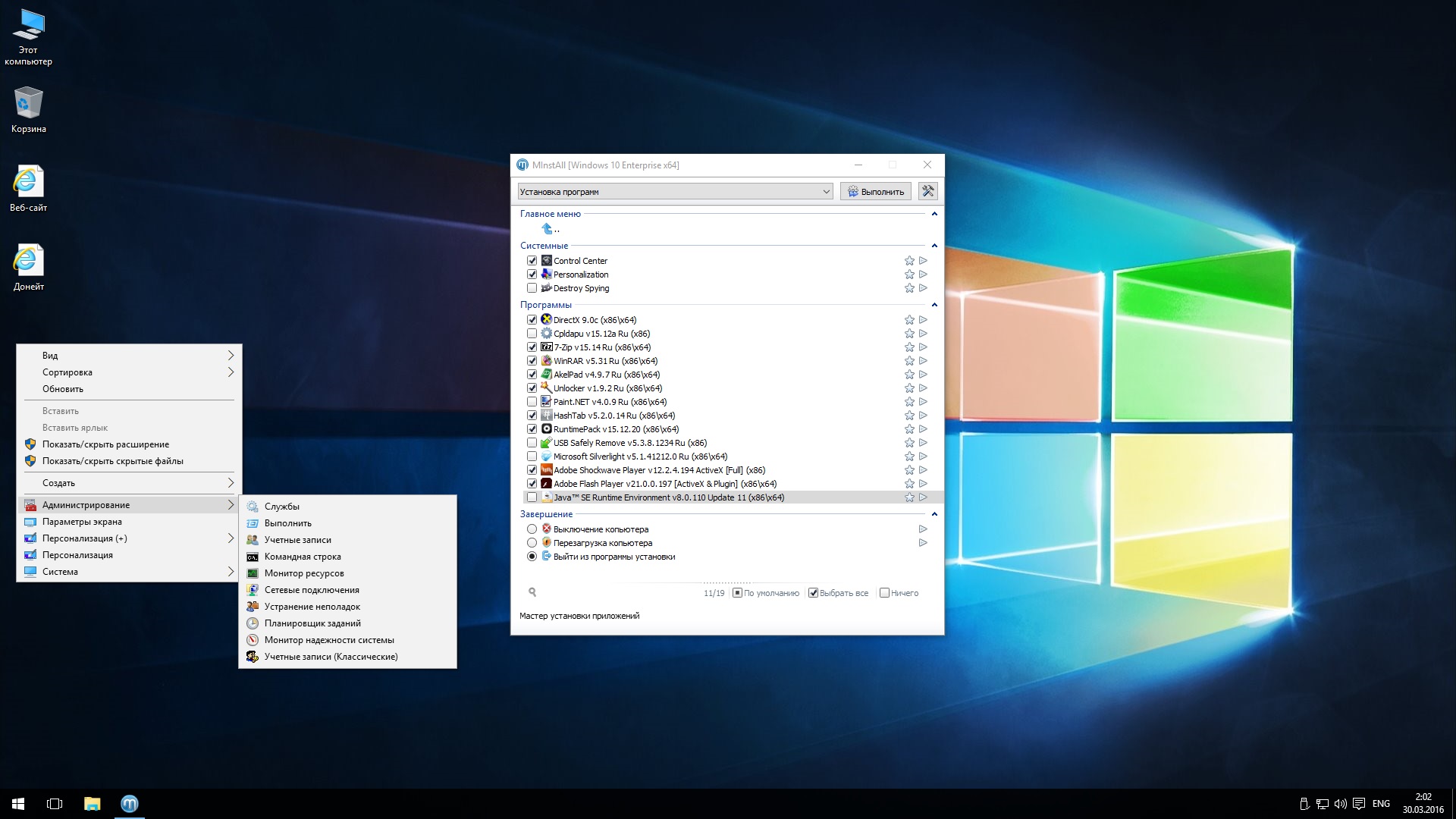Click the volume icon in system tray
This screenshot has height=819, width=1456.
1340,804
